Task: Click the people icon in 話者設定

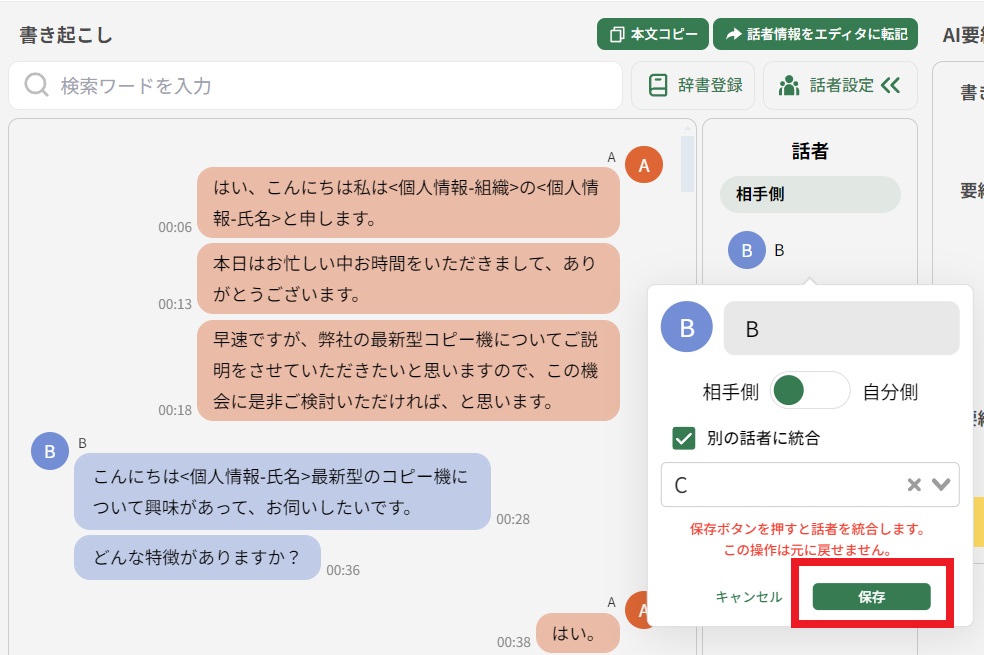Action: pyautogui.click(x=789, y=85)
